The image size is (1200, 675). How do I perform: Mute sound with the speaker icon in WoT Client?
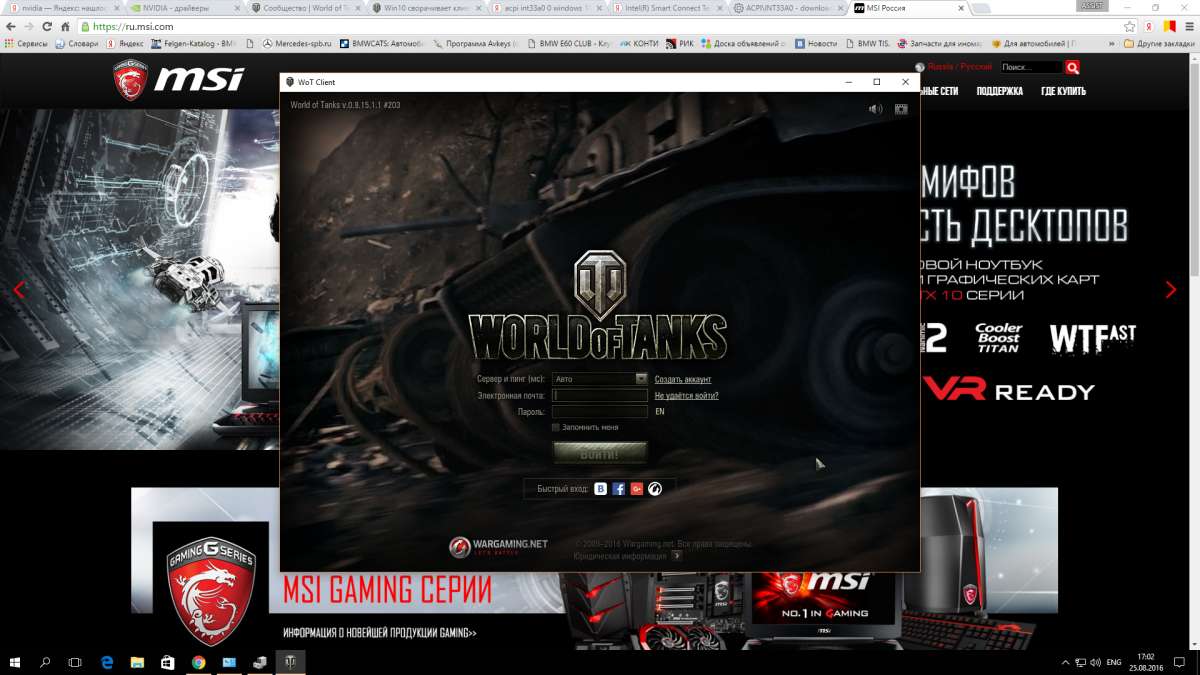876,109
